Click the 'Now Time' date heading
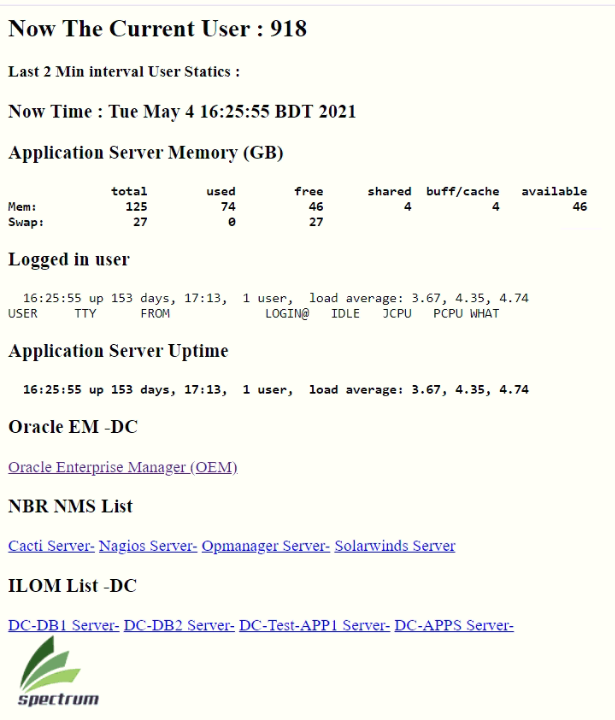615x720 pixels. point(181,111)
